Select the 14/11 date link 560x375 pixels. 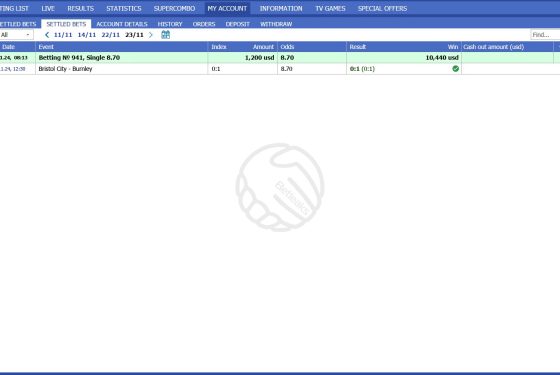87,35
